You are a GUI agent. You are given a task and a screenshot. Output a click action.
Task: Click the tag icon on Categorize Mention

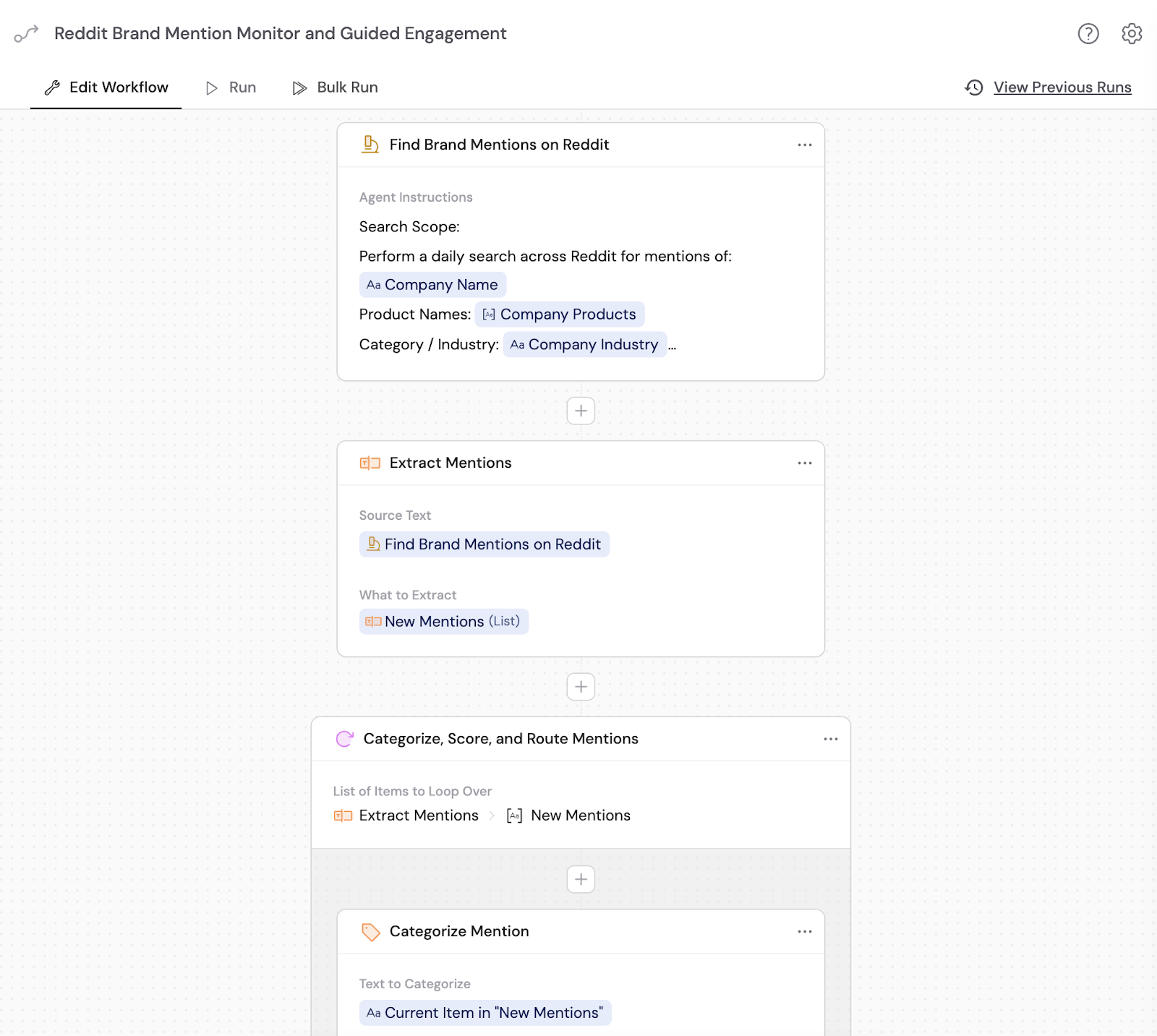(370, 932)
